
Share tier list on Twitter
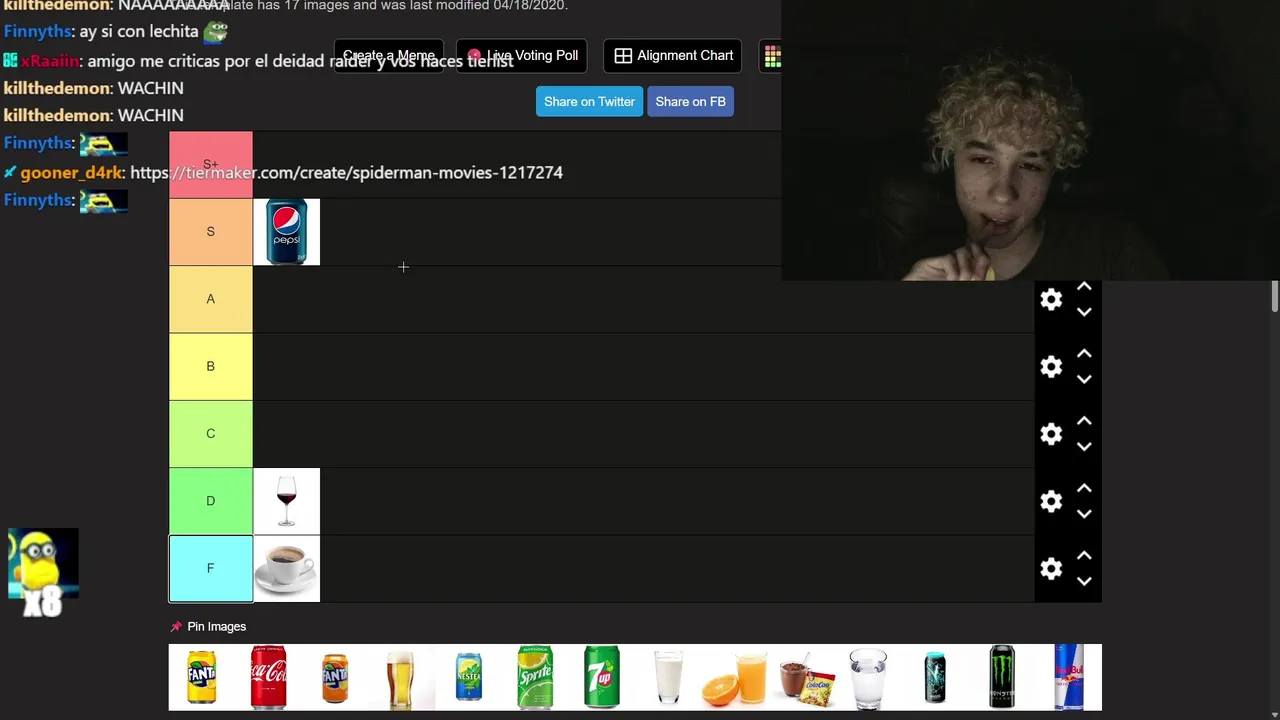[589, 102]
